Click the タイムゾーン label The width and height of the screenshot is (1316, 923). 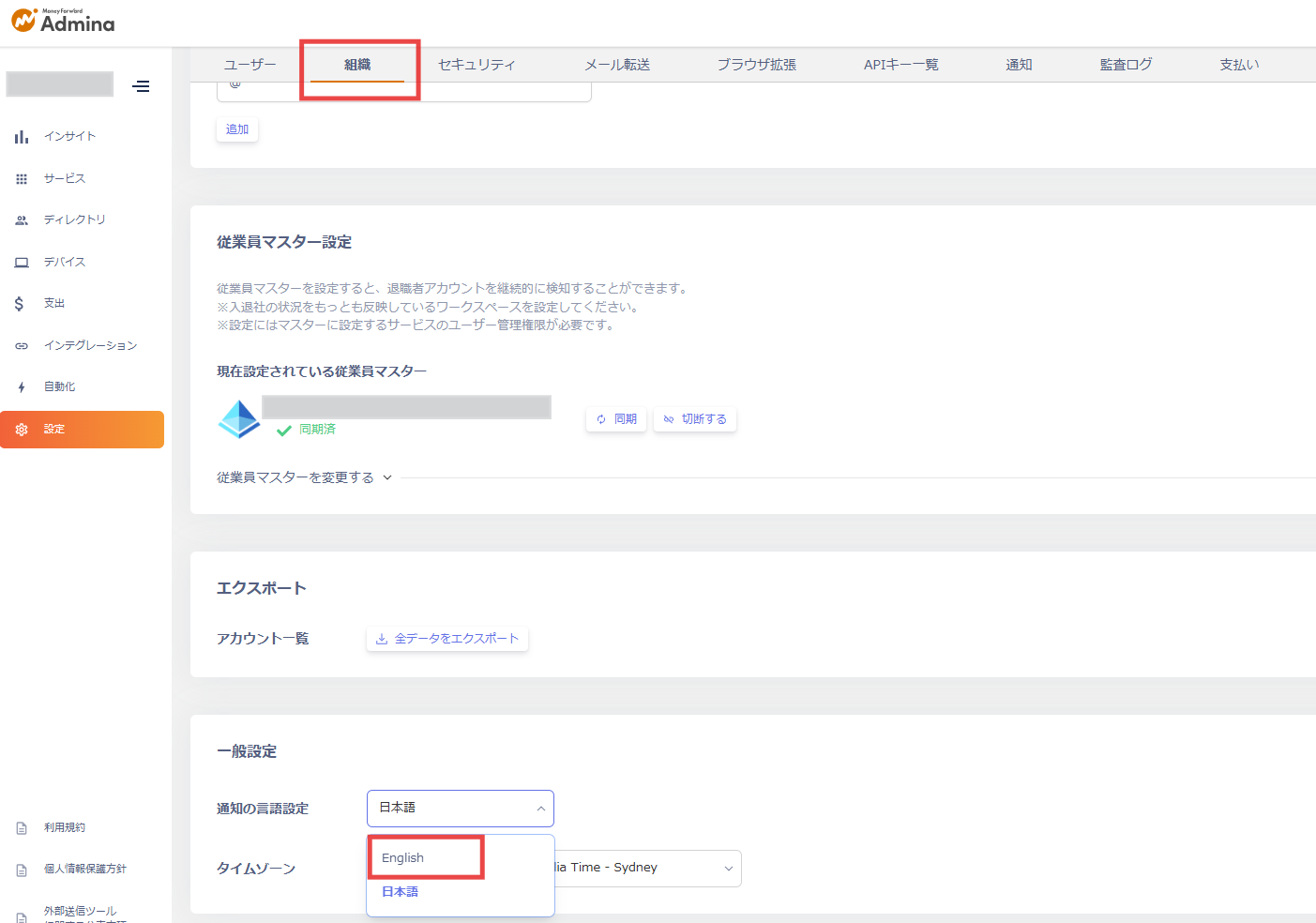(256, 869)
